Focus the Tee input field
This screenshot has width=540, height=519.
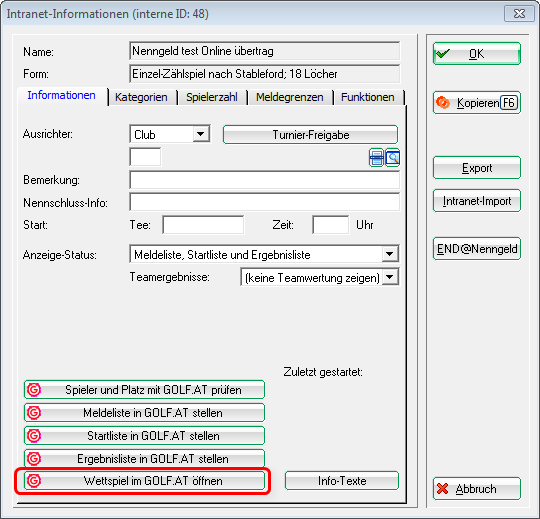coord(203,225)
